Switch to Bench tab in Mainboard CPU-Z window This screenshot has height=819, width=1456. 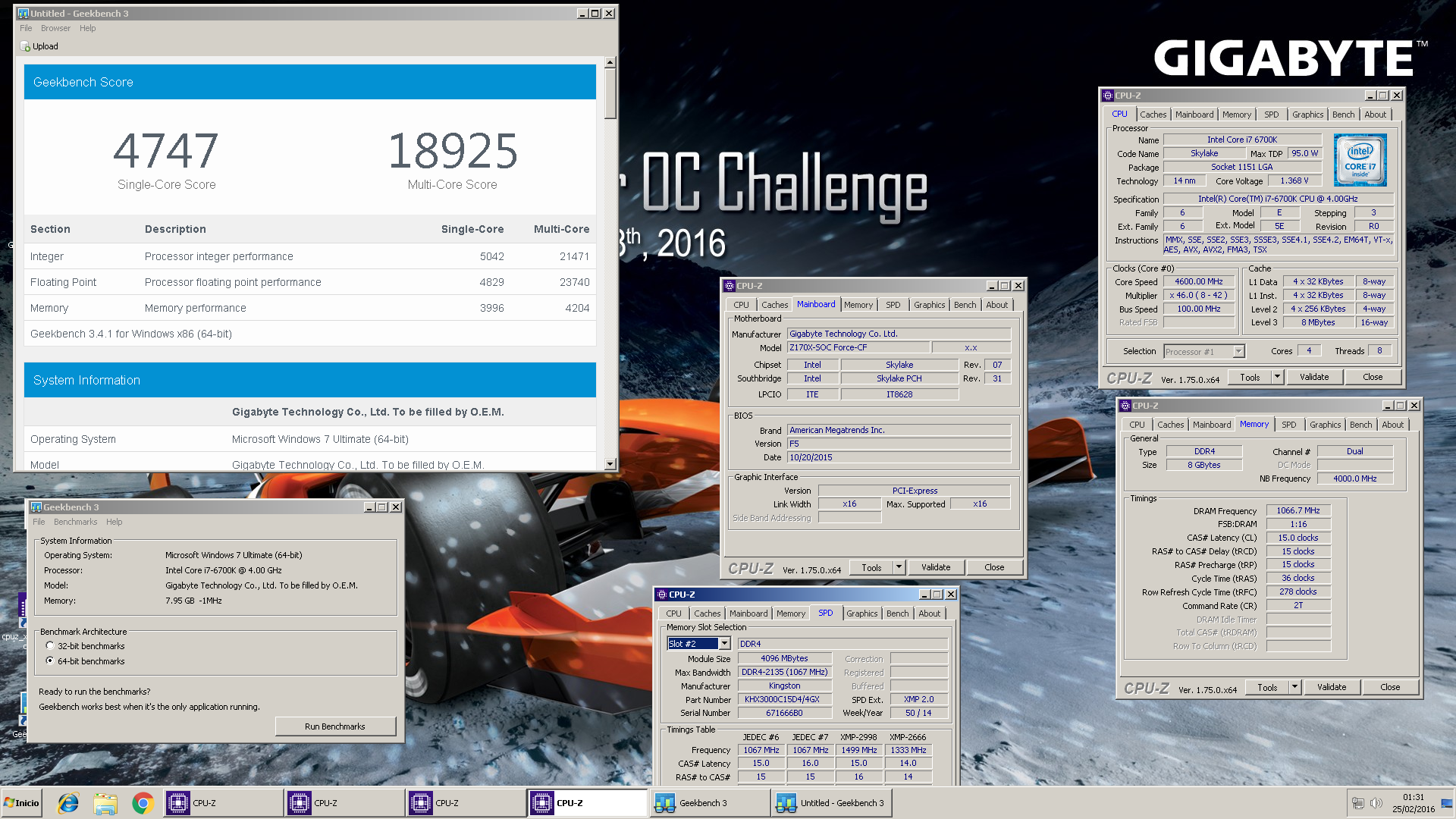pos(965,305)
